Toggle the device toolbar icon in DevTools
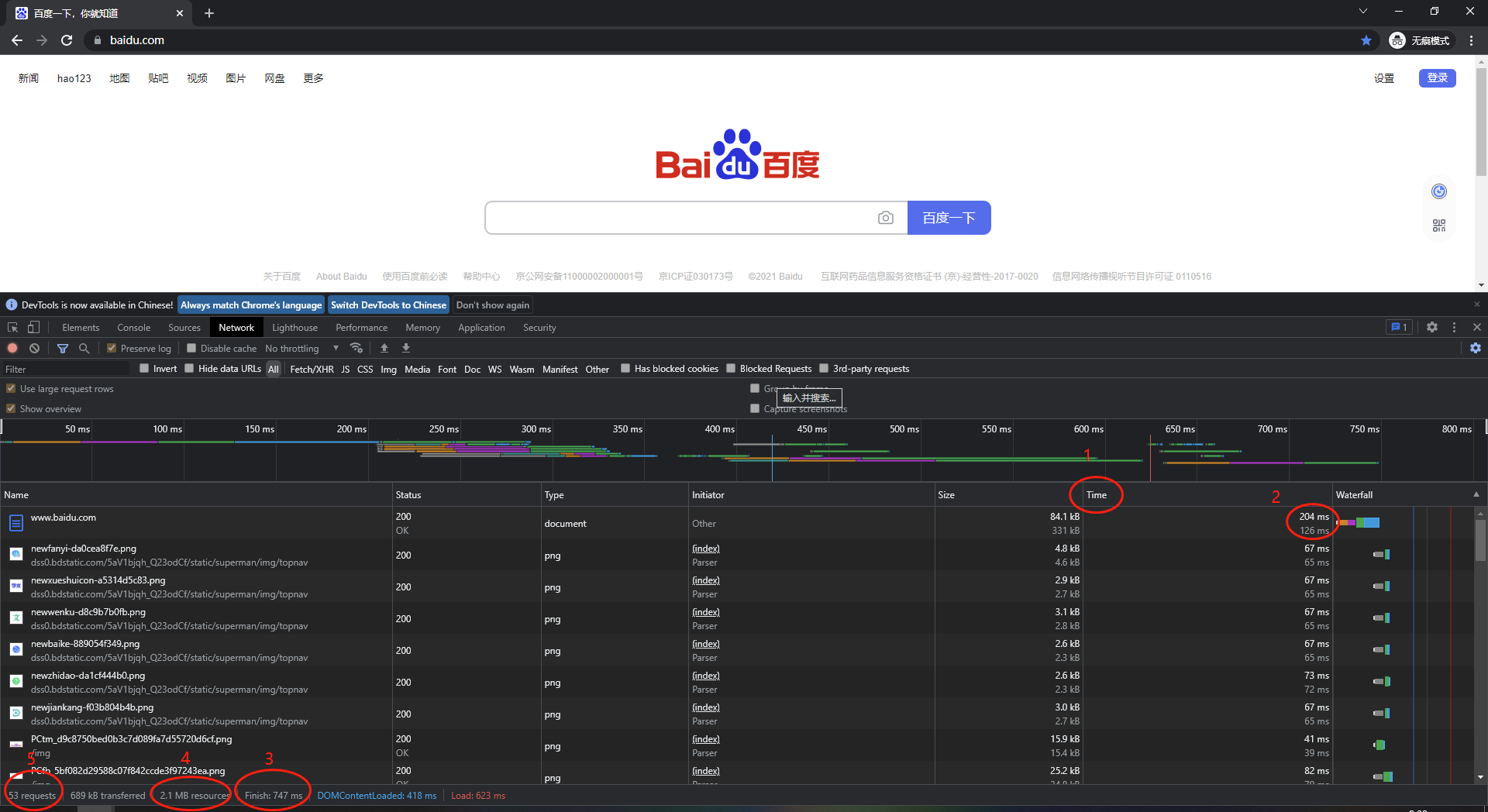The image size is (1488, 812). [33, 328]
